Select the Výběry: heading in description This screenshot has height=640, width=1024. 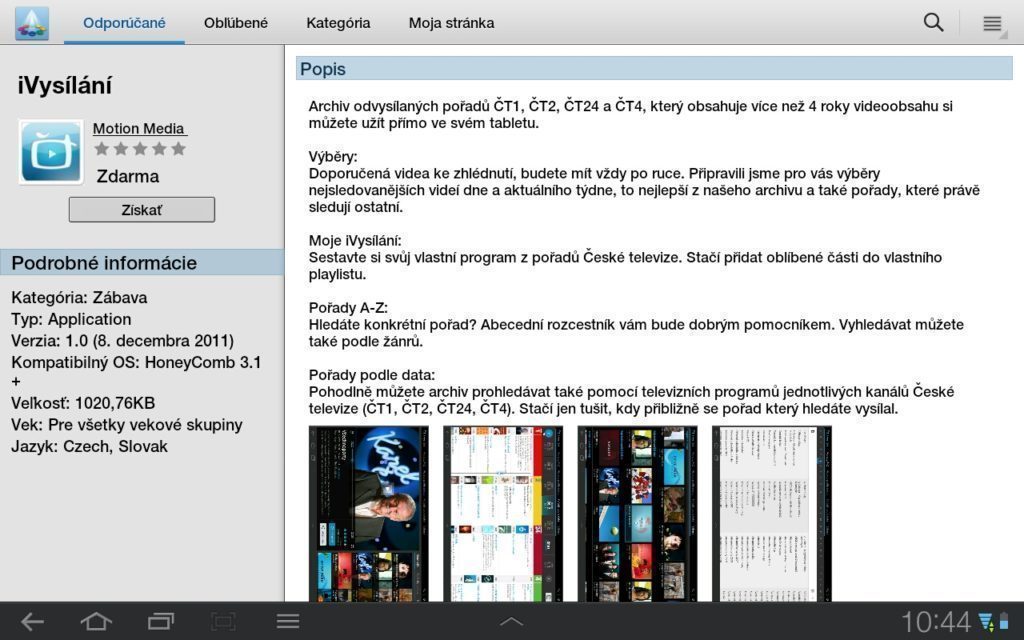[333, 157]
